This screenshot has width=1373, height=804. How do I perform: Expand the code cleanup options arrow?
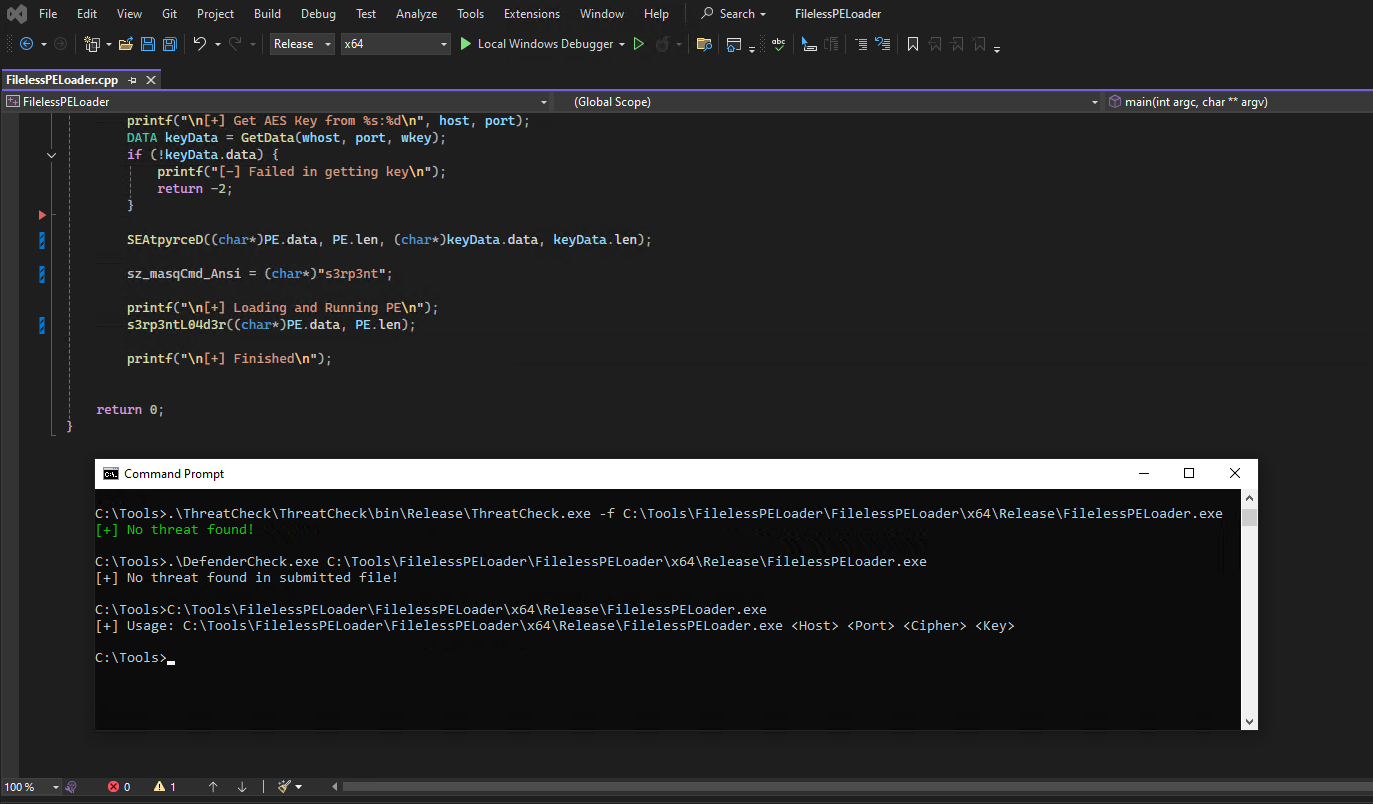coord(298,787)
